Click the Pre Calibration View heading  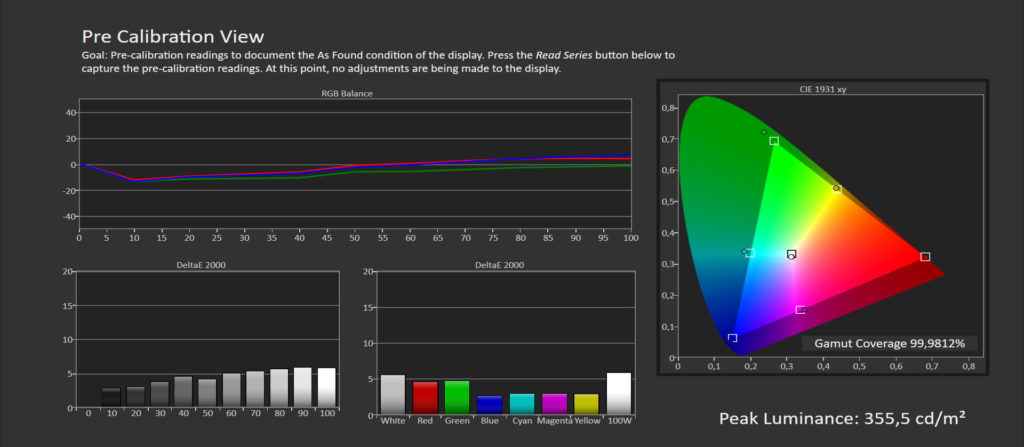coord(172,37)
